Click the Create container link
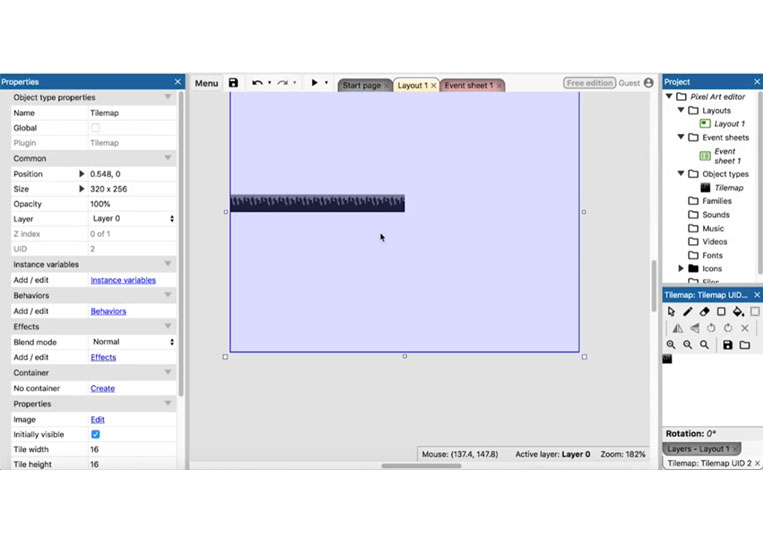The width and height of the screenshot is (763, 541). coord(103,388)
